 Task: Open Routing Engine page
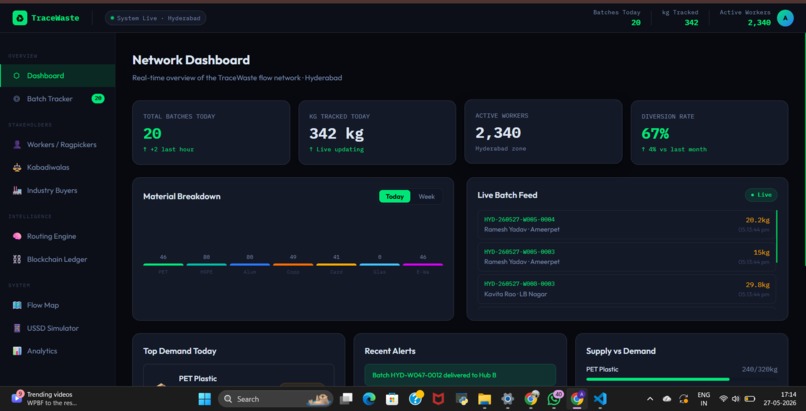(x=58, y=236)
